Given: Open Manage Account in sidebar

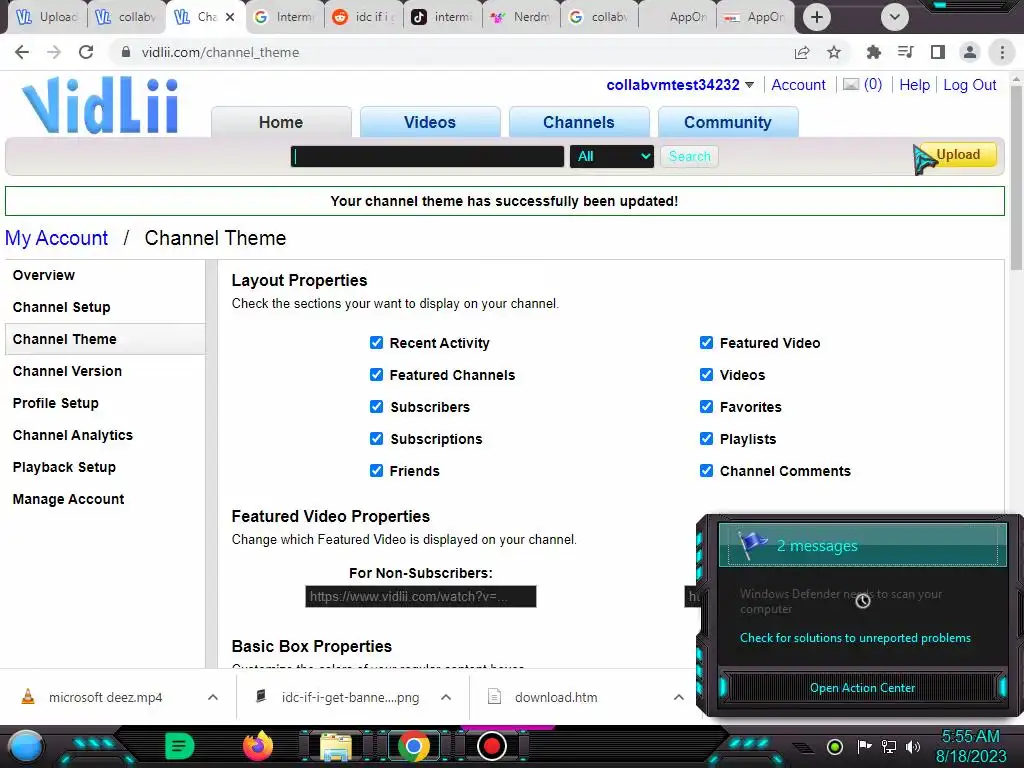Looking at the screenshot, I should coord(68,499).
